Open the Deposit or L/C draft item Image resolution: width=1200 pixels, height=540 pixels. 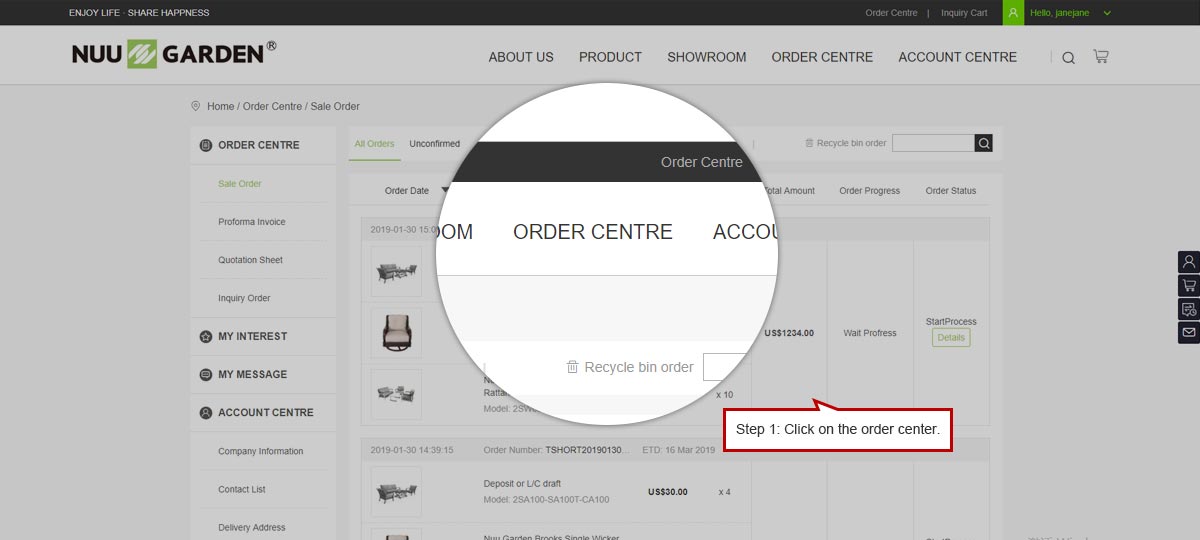click(x=522, y=484)
